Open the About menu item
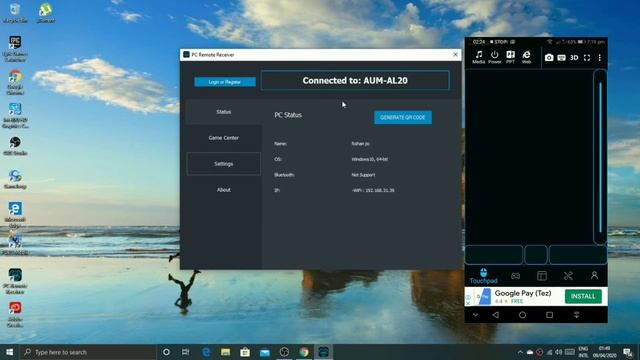 pos(224,190)
